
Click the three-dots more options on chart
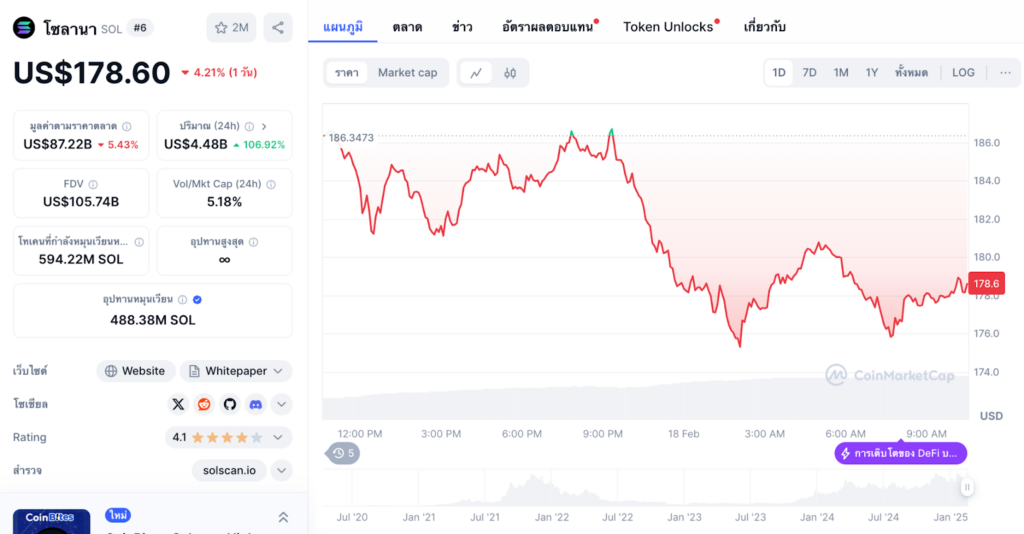(x=1005, y=73)
